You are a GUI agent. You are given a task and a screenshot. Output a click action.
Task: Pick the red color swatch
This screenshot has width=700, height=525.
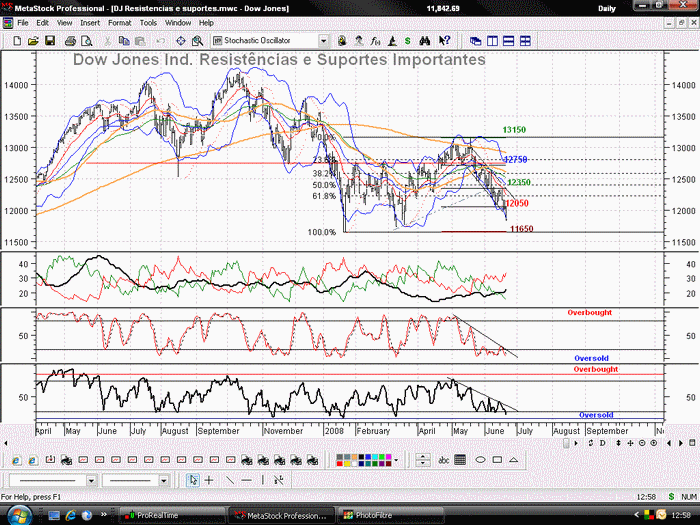tap(340, 463)
